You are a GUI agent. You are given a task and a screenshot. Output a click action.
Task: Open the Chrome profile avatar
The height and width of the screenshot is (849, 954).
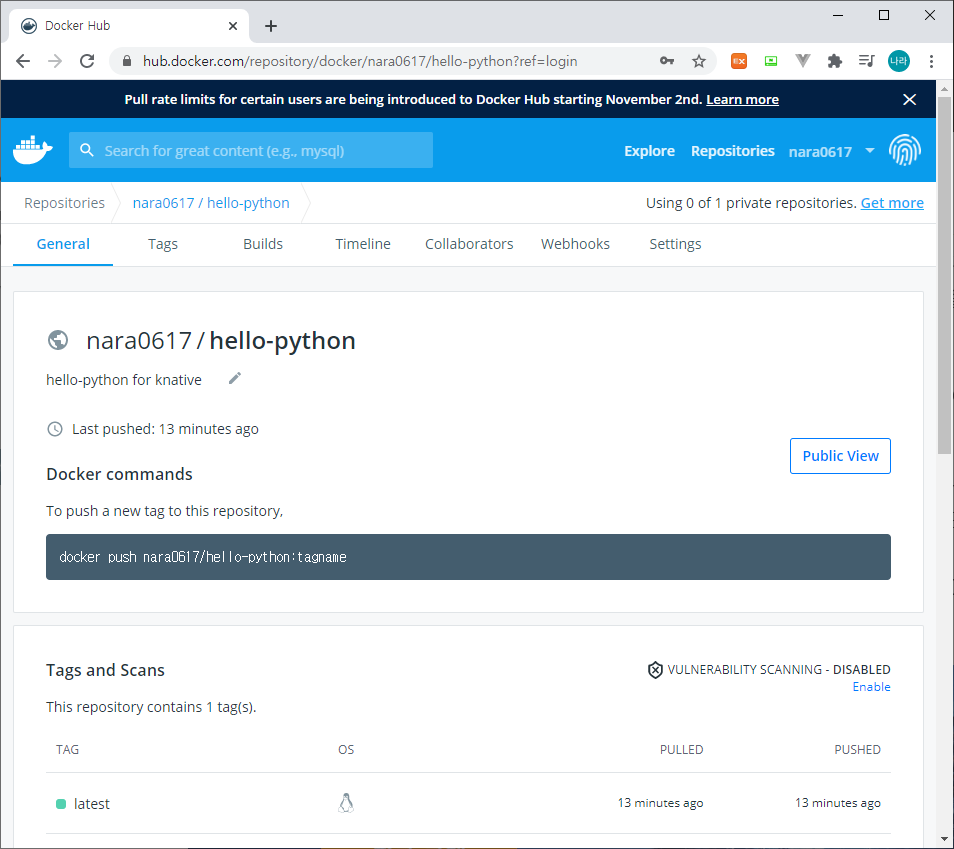(899, 61)
